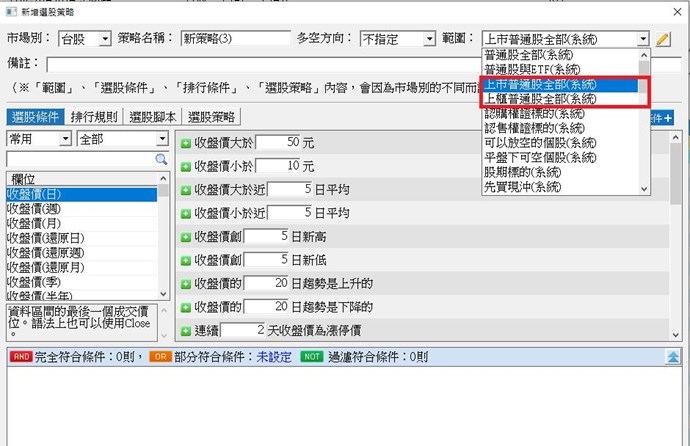The image size is (690, 446).
Task: Click the orange OR badge for 部分符合條件
Action: (x=160, y=356)
